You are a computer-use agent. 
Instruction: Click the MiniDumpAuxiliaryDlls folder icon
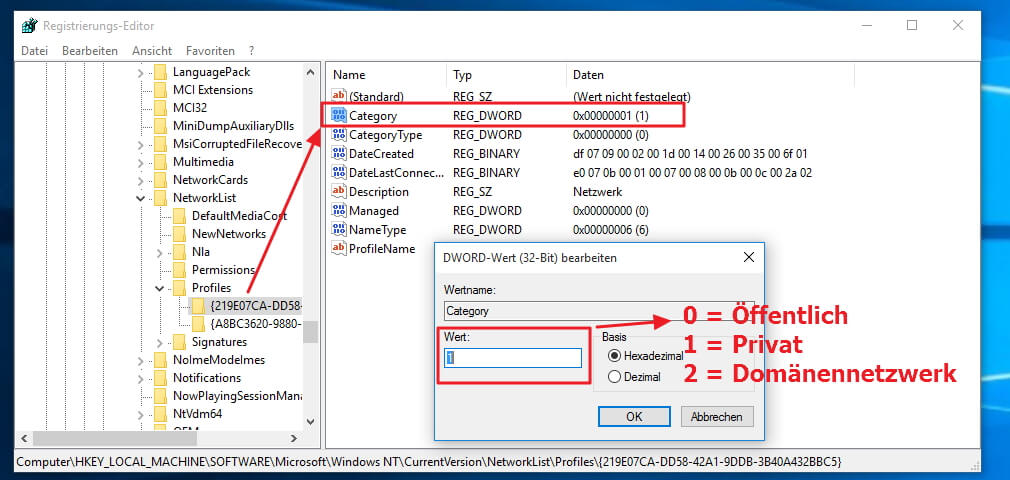click(x=160, y=126)
